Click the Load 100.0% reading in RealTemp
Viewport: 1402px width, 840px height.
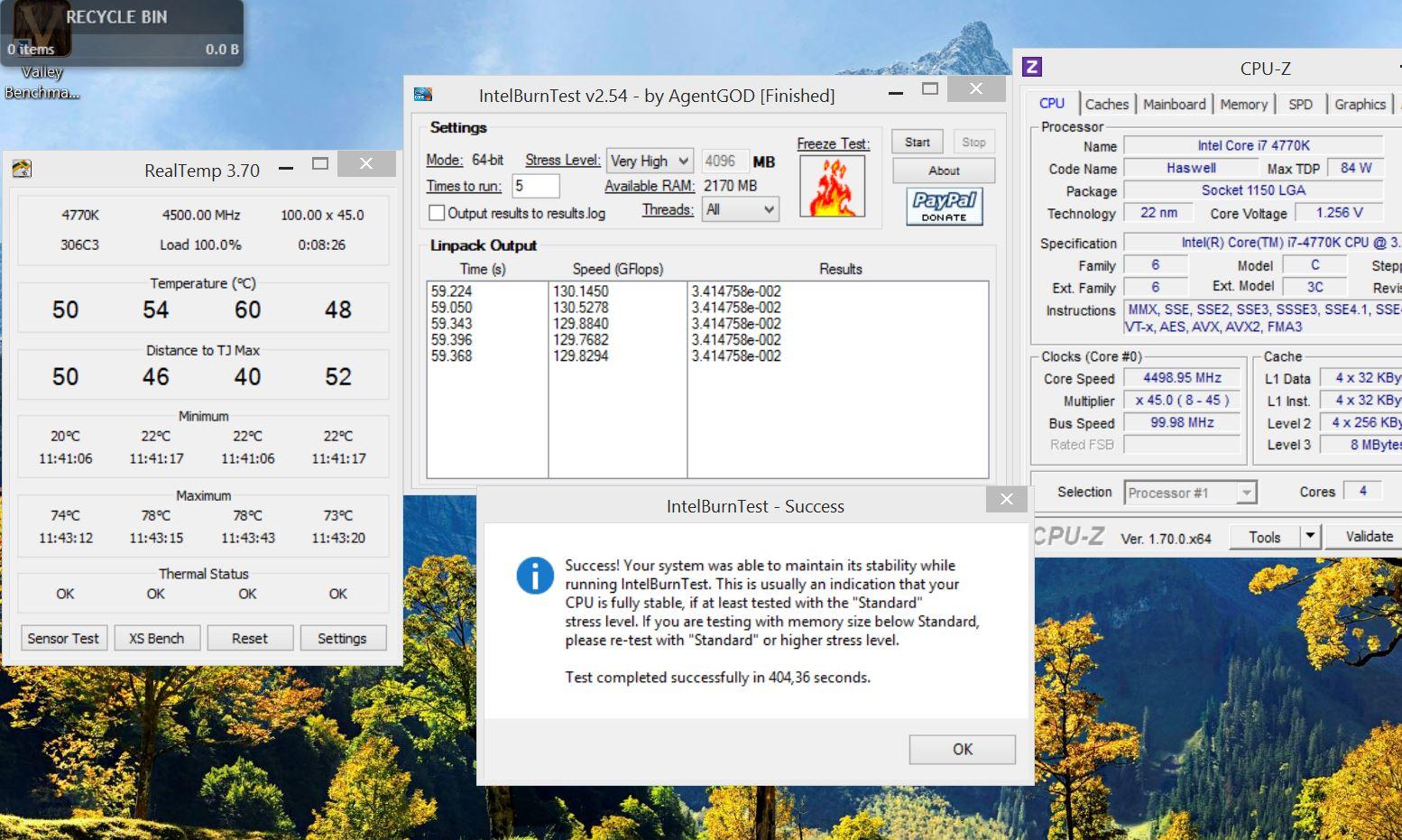[200, 245]
